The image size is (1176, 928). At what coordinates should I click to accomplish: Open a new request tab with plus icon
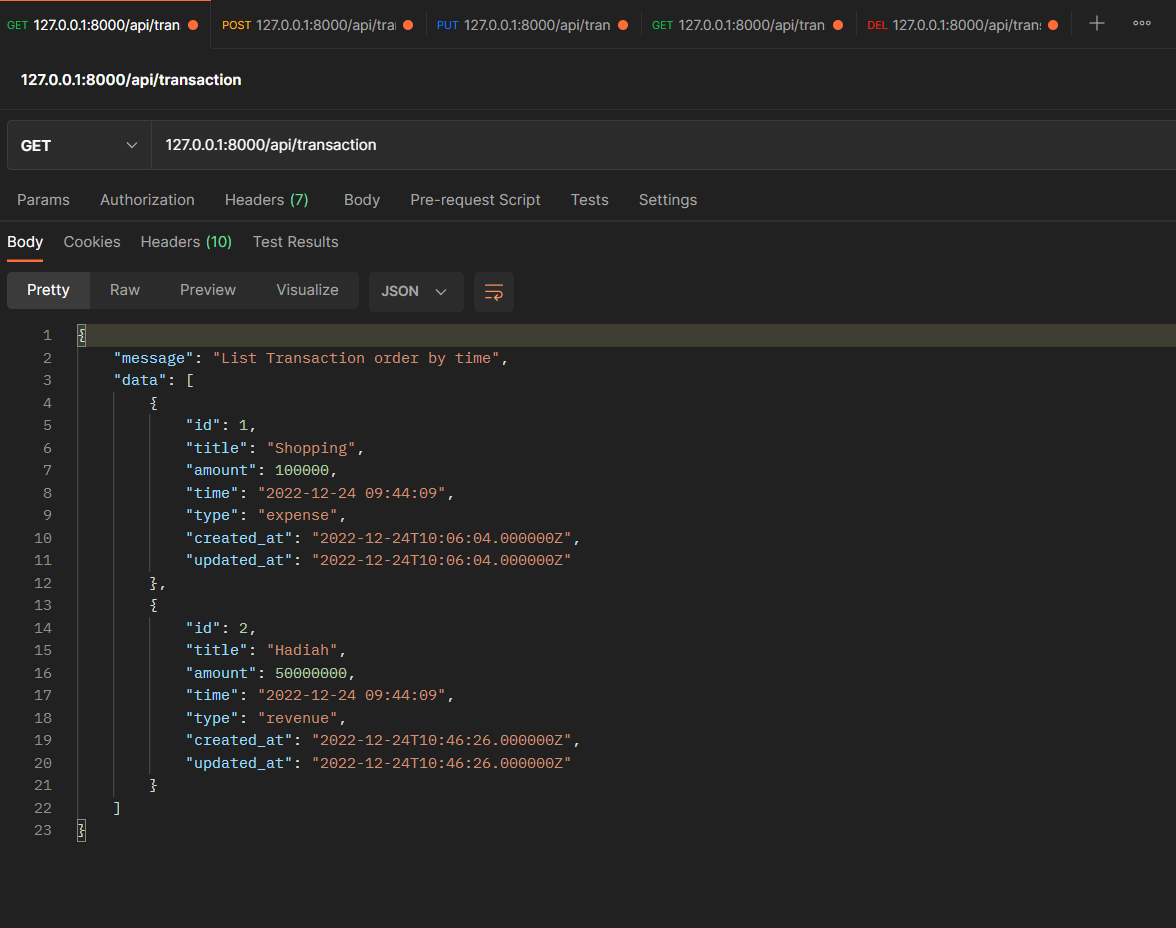(1096, 23)
